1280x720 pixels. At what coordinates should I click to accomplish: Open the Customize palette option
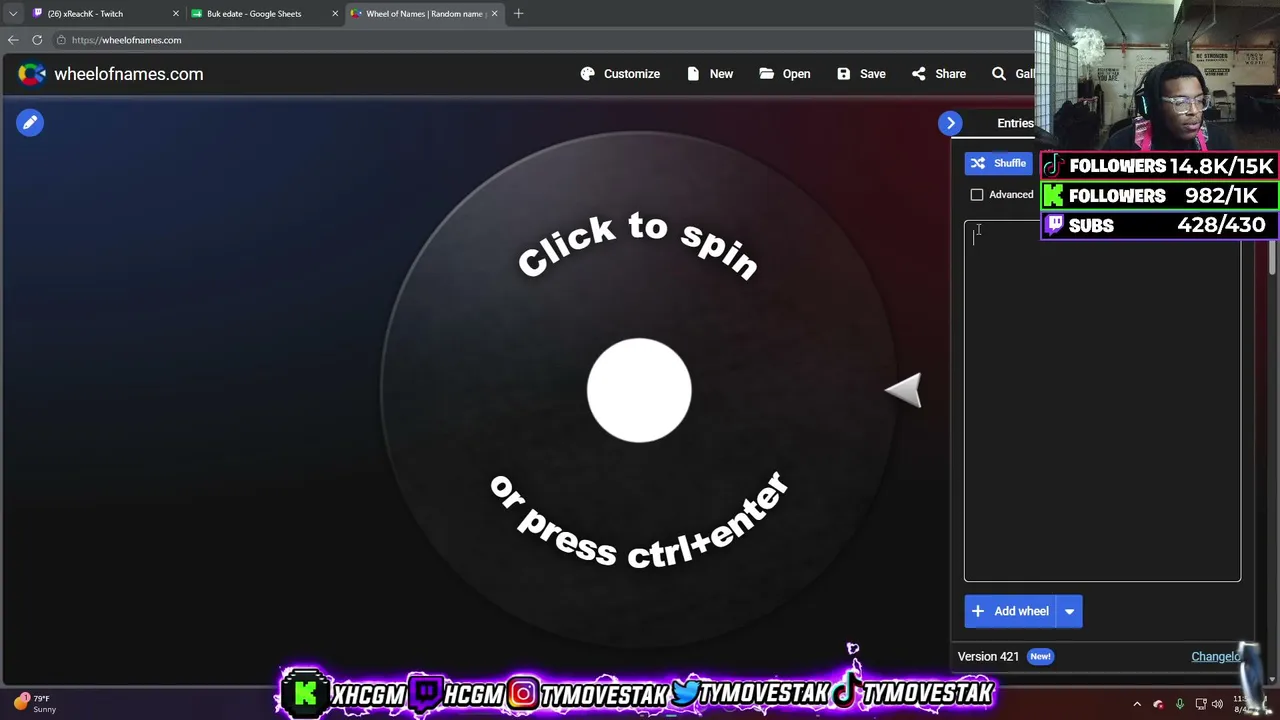click(x=620, y=74)
